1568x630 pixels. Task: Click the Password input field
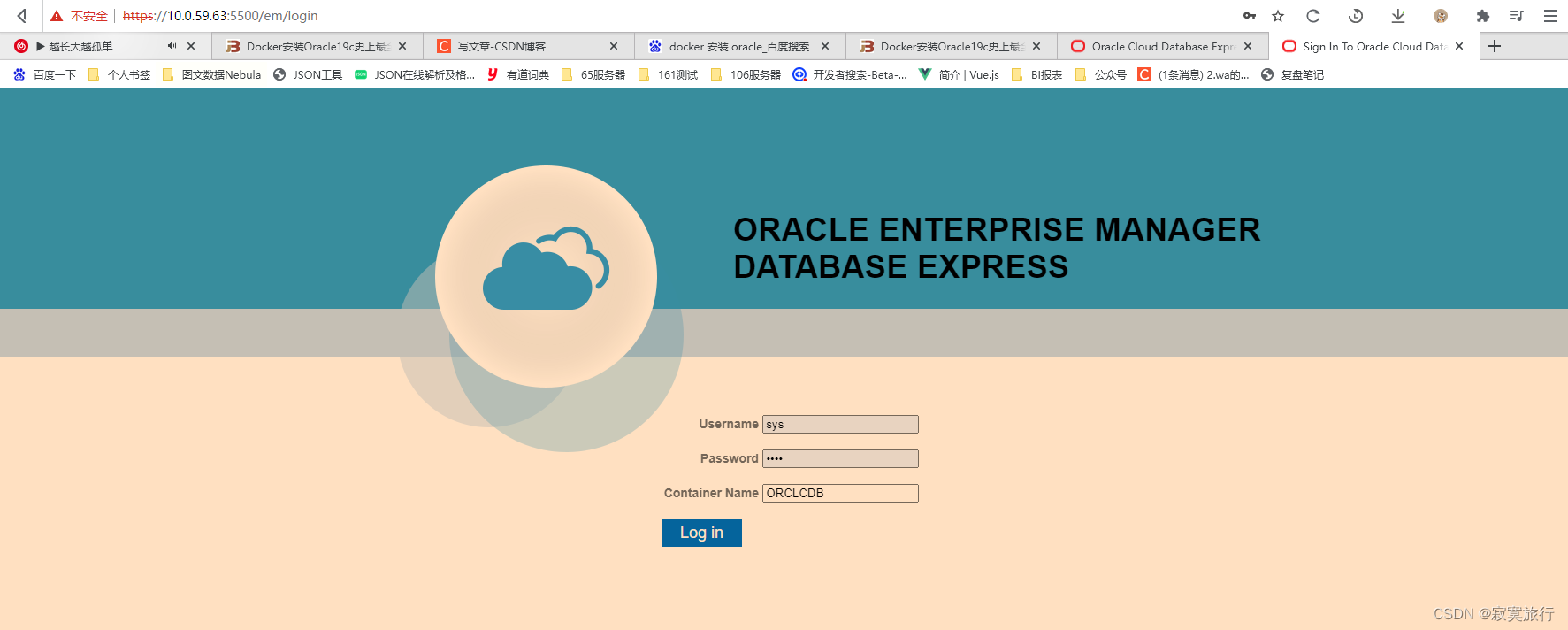(x=840, y=458)
